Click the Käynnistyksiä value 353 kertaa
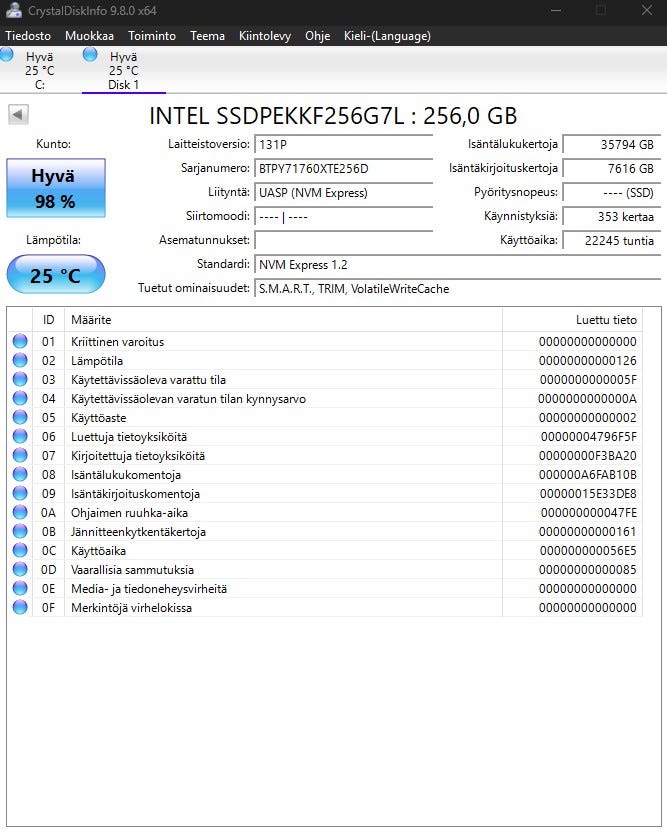The height and width of the screenshot is (833, 667). tap(612, 217)
